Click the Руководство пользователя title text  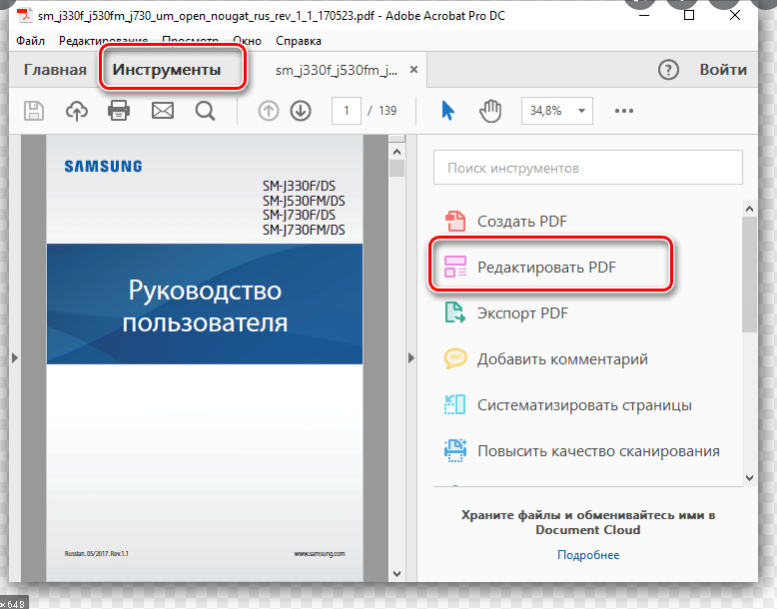pos(205,305)
